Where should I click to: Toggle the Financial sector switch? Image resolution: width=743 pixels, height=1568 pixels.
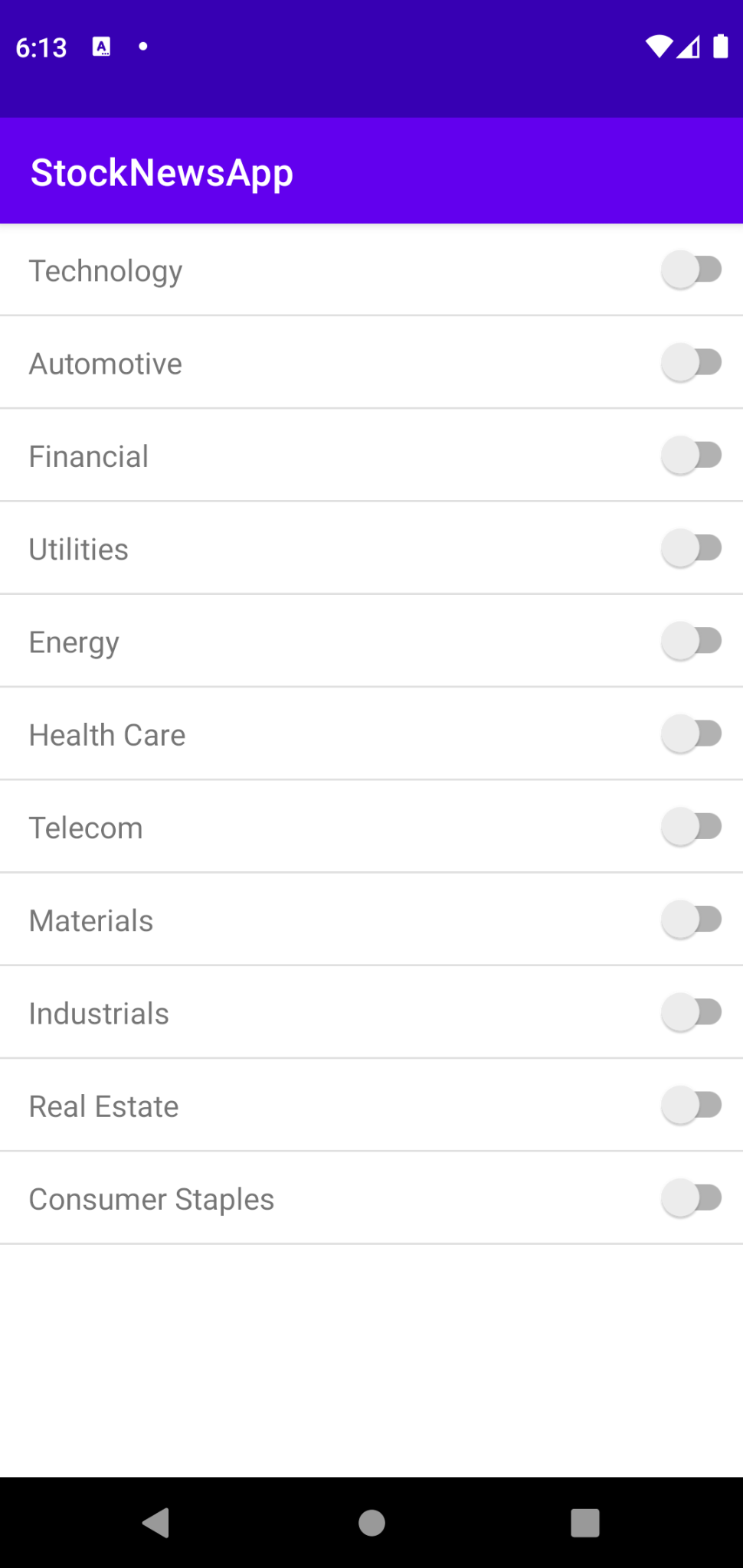click(x=692, y=456)
